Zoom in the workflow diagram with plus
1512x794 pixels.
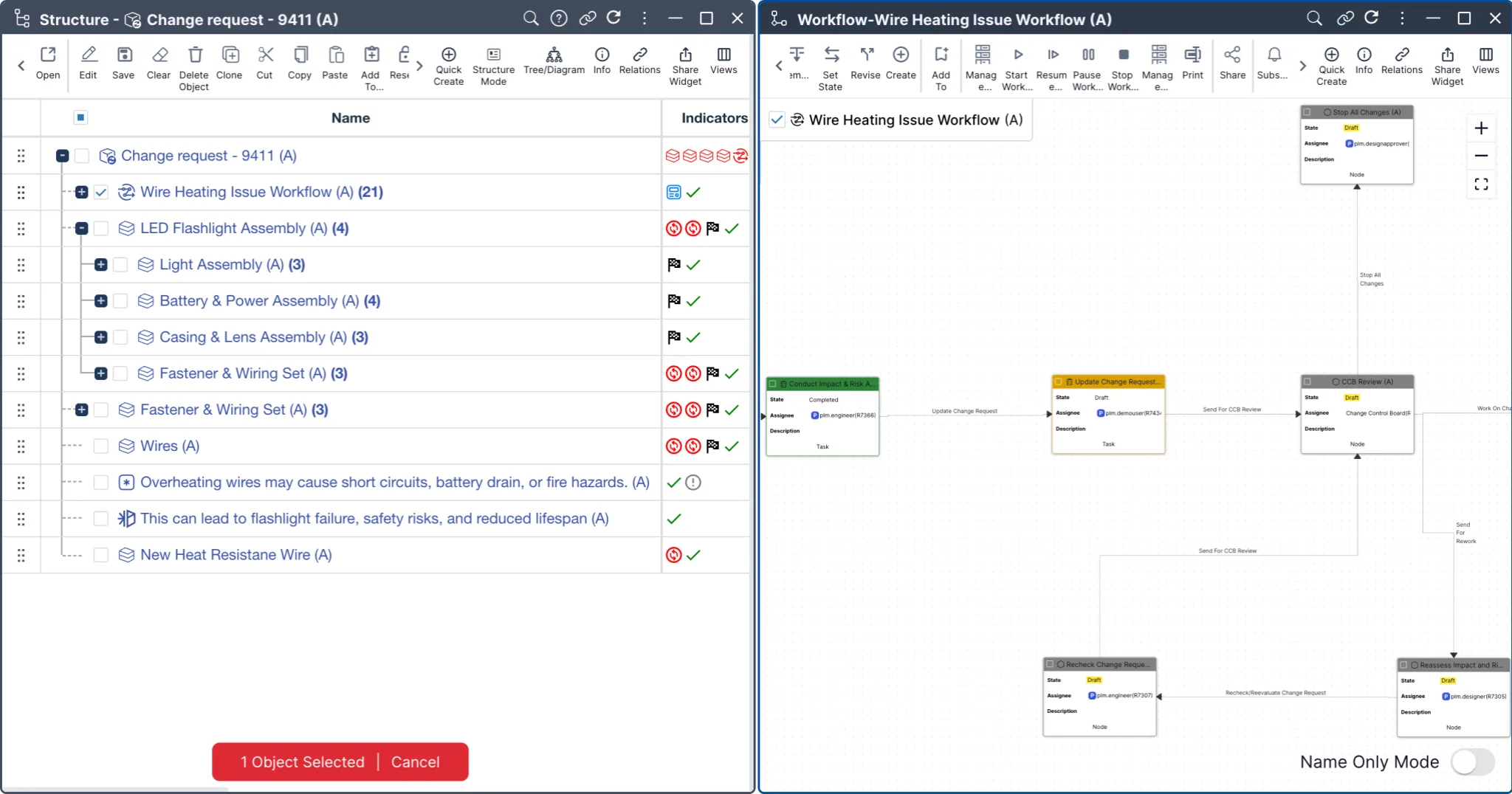(1481, 128)
